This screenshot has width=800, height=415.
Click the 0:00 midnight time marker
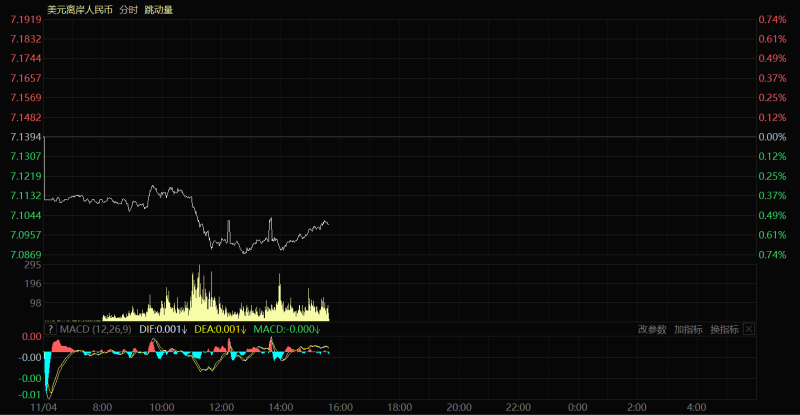[578, 407]
